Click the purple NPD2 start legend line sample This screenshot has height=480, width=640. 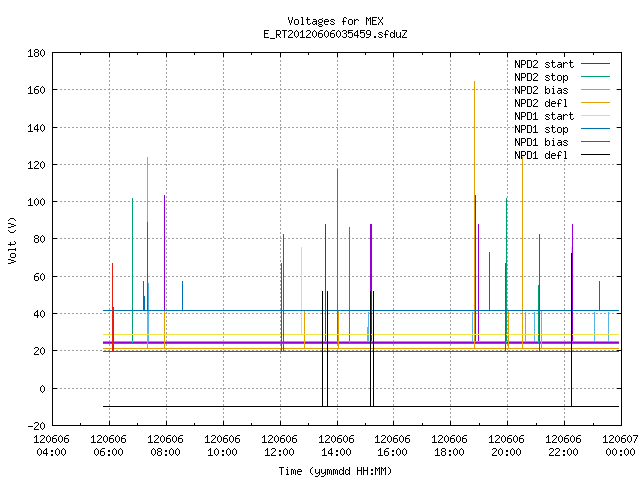pos(595,64)
